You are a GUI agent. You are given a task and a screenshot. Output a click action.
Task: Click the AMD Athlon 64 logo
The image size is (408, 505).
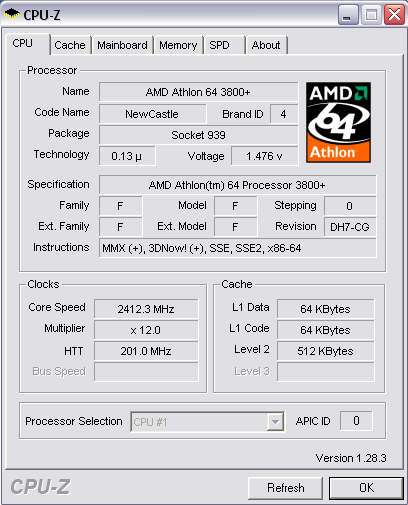[338, 122]
